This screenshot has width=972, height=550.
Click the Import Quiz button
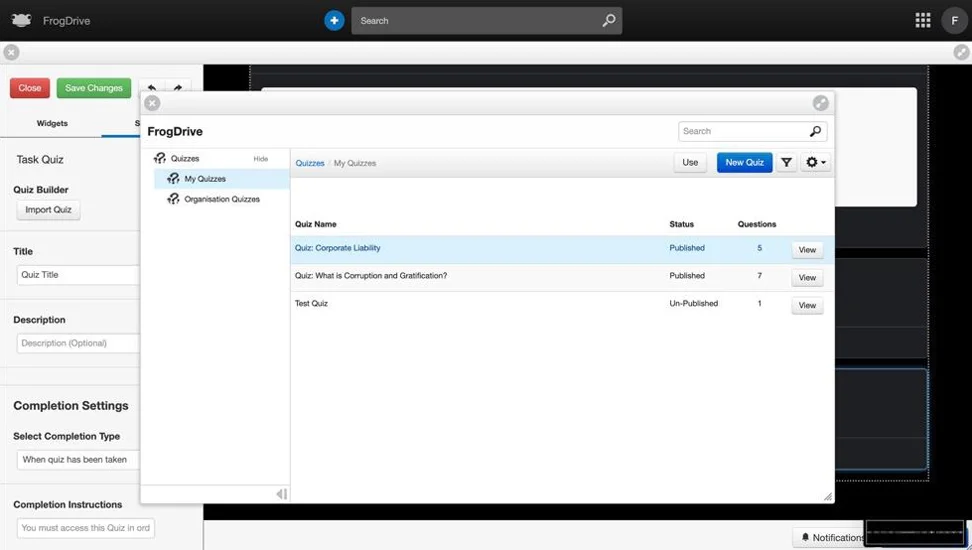pos(48,210)
